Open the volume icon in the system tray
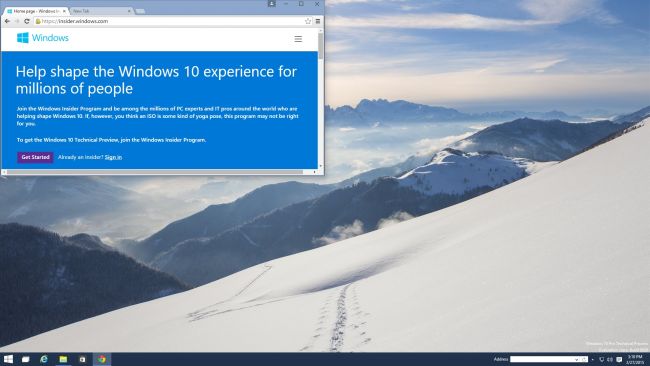This screenshot has height=366, width=650. (610, 359)
